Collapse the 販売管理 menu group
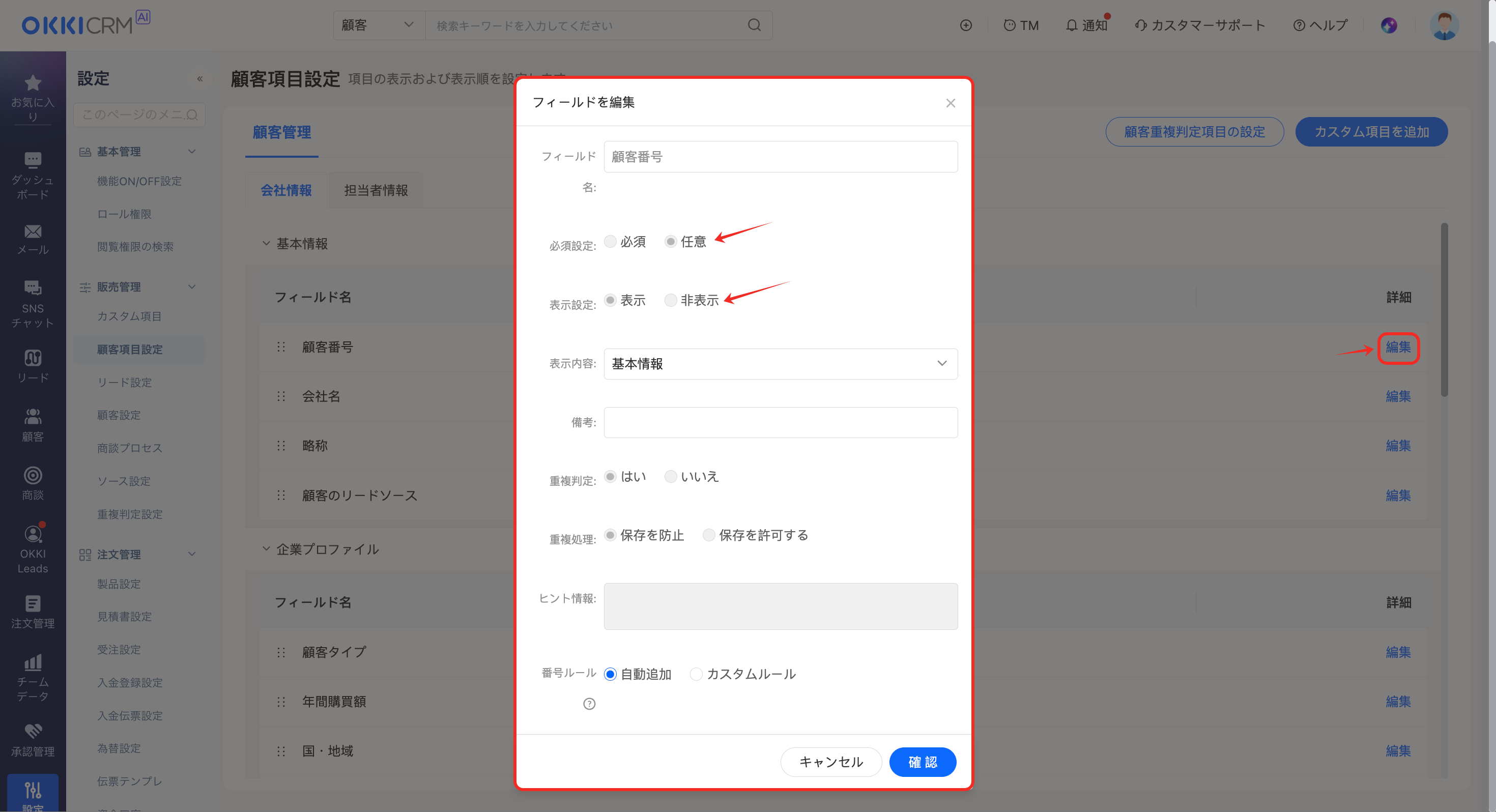This screenshot has height=812, width=1496. pos(192,286)
